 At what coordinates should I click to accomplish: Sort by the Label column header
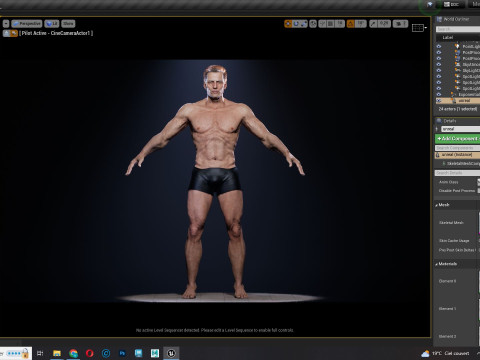coord(448,37)
